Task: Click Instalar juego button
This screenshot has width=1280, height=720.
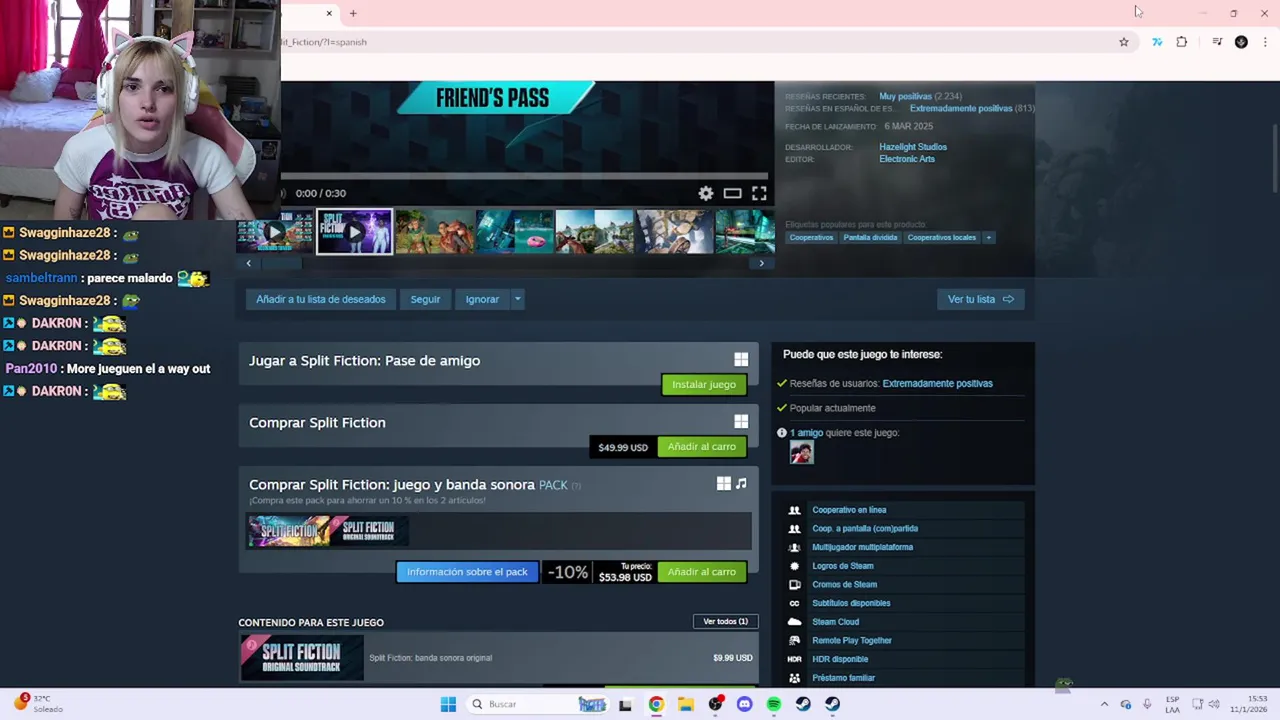Action: 704,384
